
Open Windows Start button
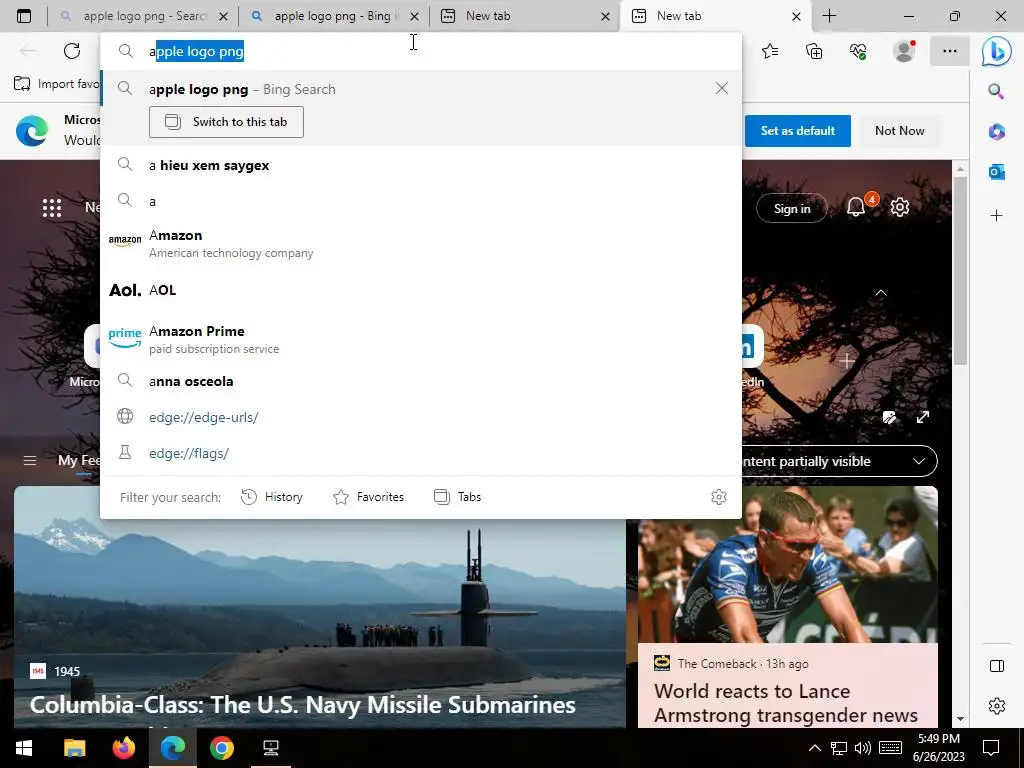point(24,748)
